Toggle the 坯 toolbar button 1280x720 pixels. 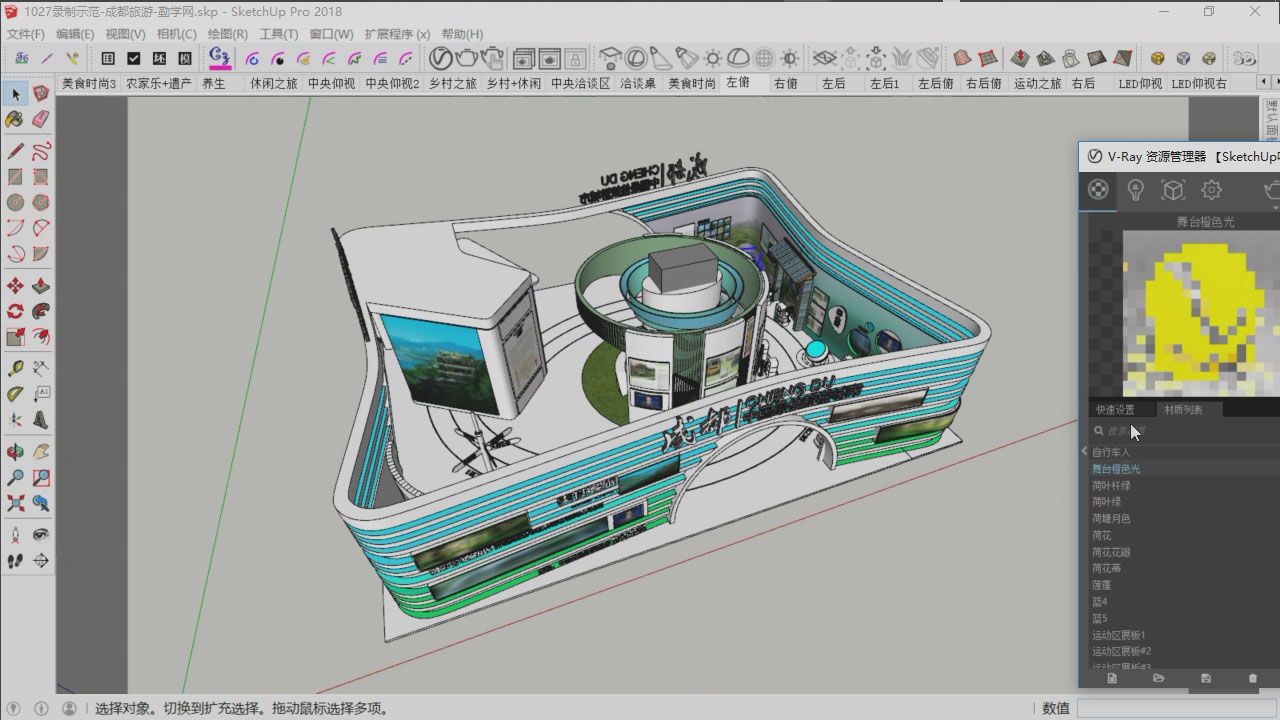point(159,59)
